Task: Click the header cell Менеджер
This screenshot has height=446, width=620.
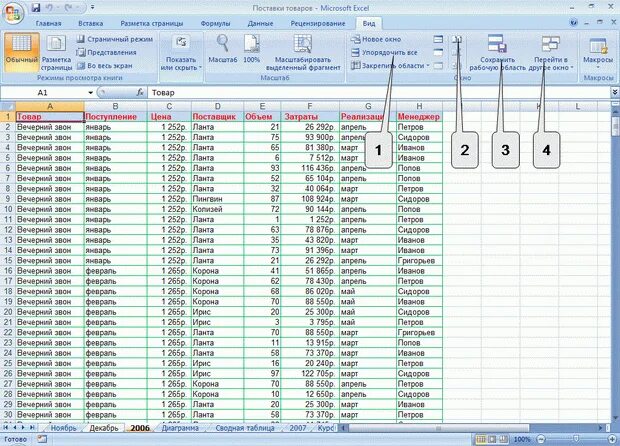Action: click(419, 117)
